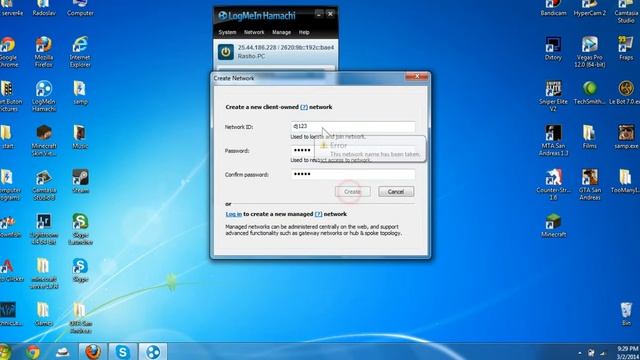Click the Confirm password field

[353, 174]
